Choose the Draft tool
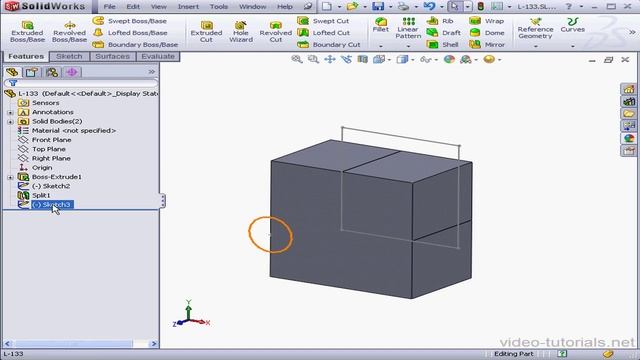Screen dimensions: 640x360 [x=444, y=33]
